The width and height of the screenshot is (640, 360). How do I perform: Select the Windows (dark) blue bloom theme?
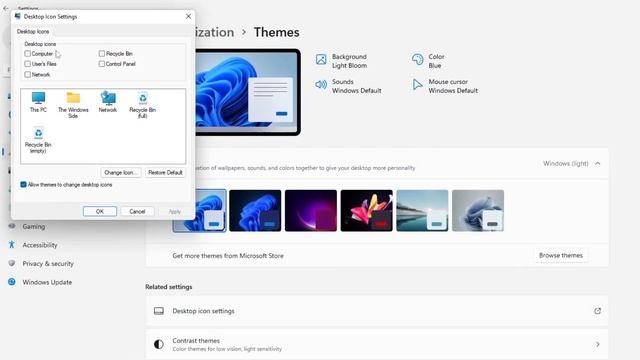255,211
